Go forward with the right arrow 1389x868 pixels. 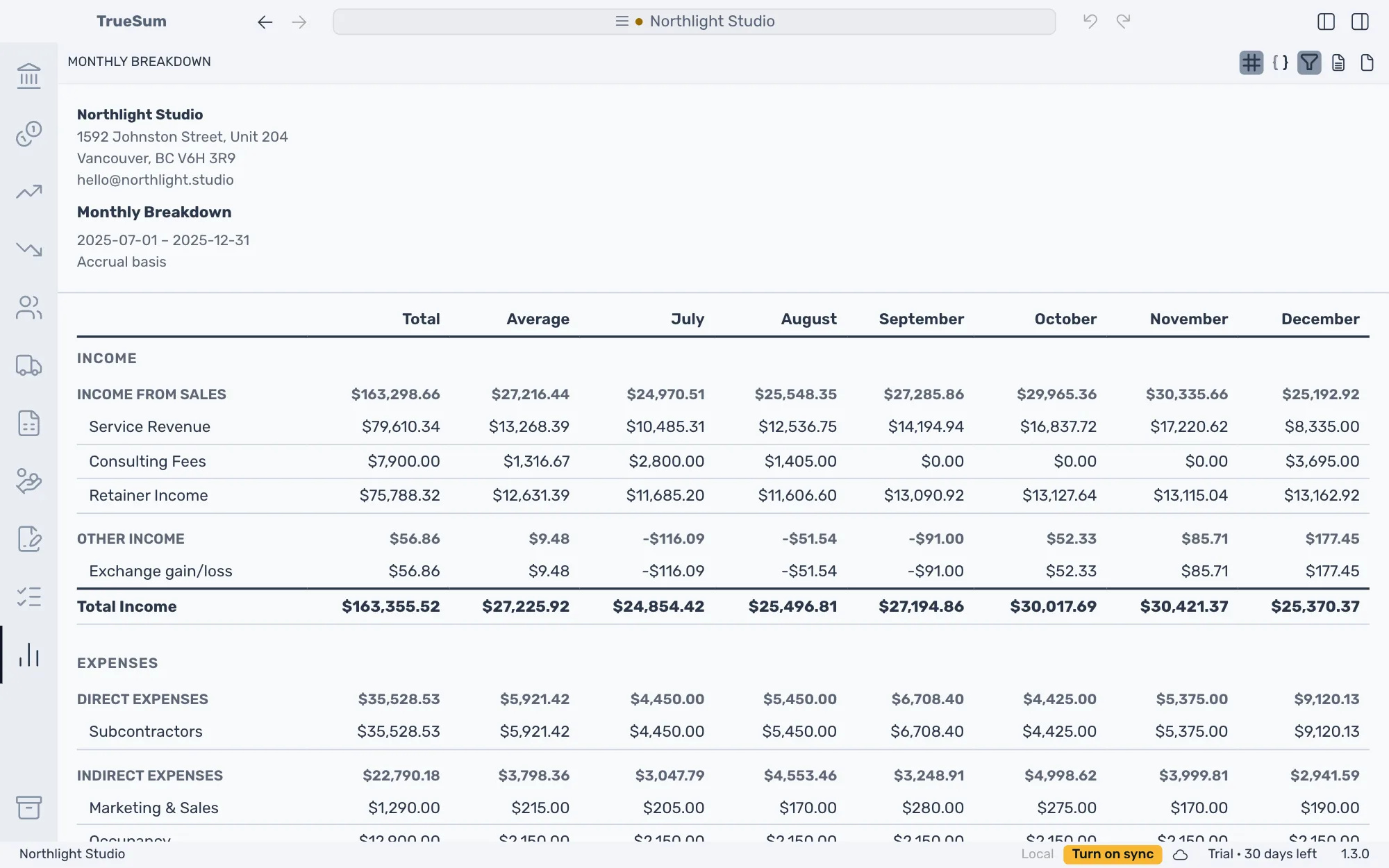click(x=299, y=22)
